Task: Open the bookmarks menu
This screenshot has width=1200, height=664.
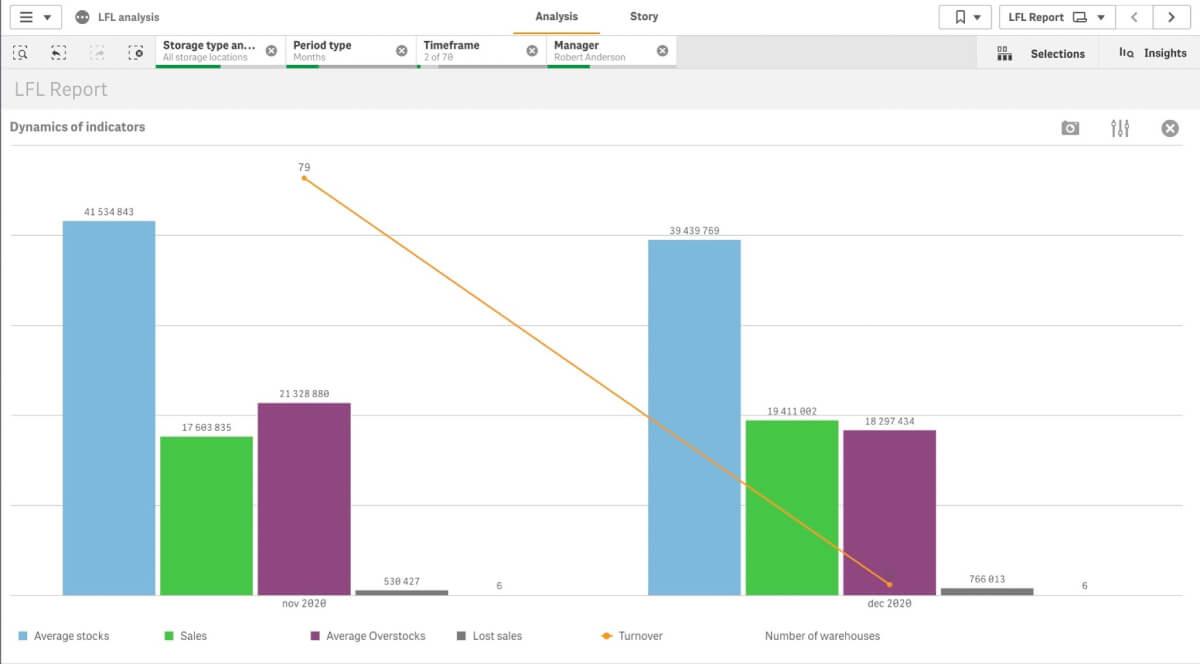Action: click(965, 16)
